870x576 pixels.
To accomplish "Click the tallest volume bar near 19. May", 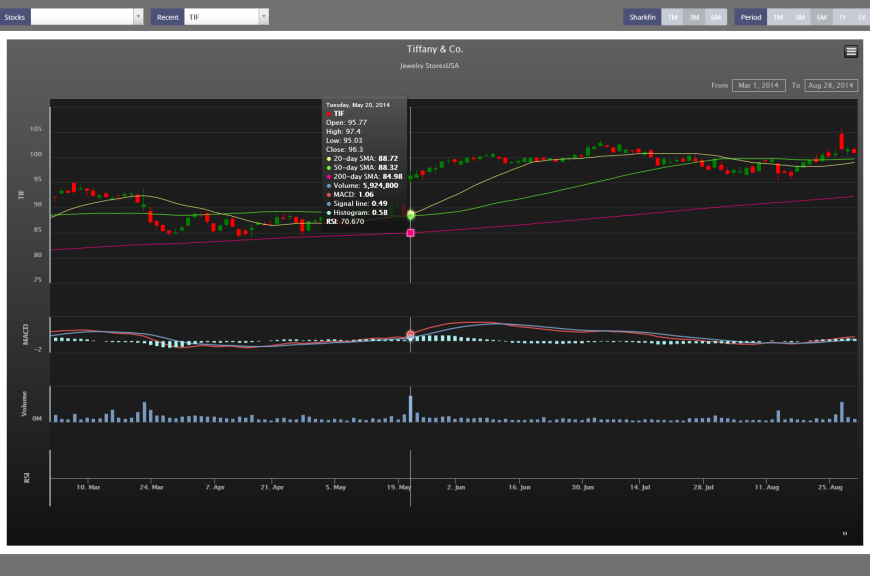I will (410, 409).
